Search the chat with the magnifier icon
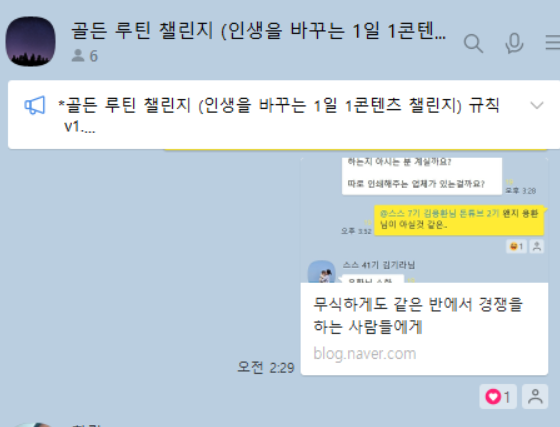Screen dimensions: 560x427 473,44
